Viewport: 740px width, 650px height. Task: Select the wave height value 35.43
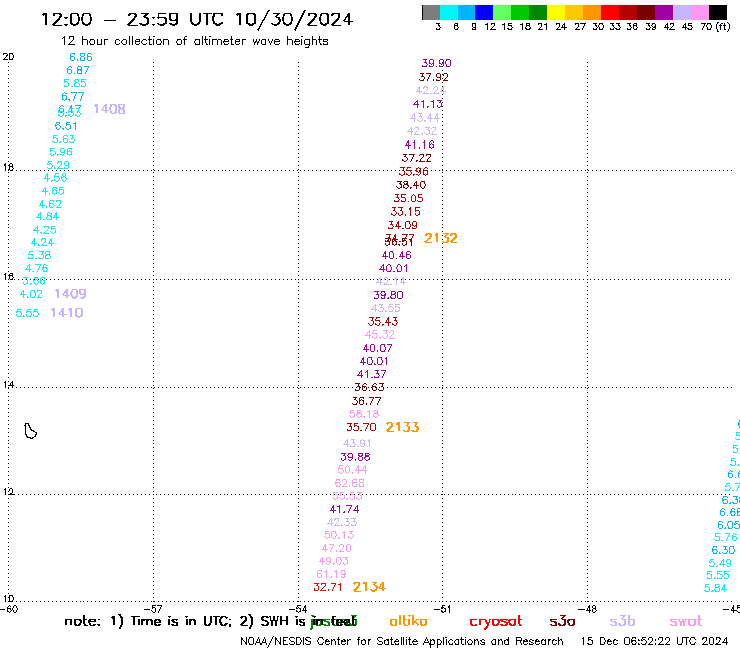pos(383,322)
